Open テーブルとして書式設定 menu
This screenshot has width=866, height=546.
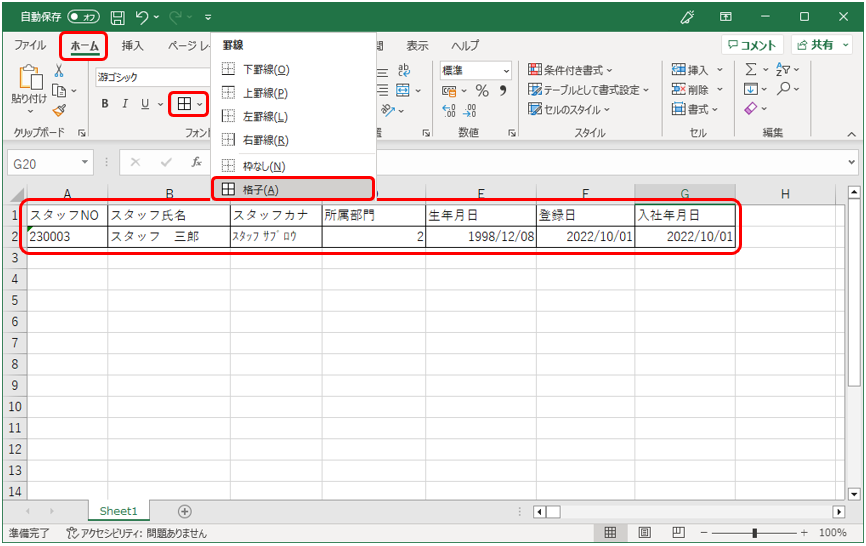[588, 90]
